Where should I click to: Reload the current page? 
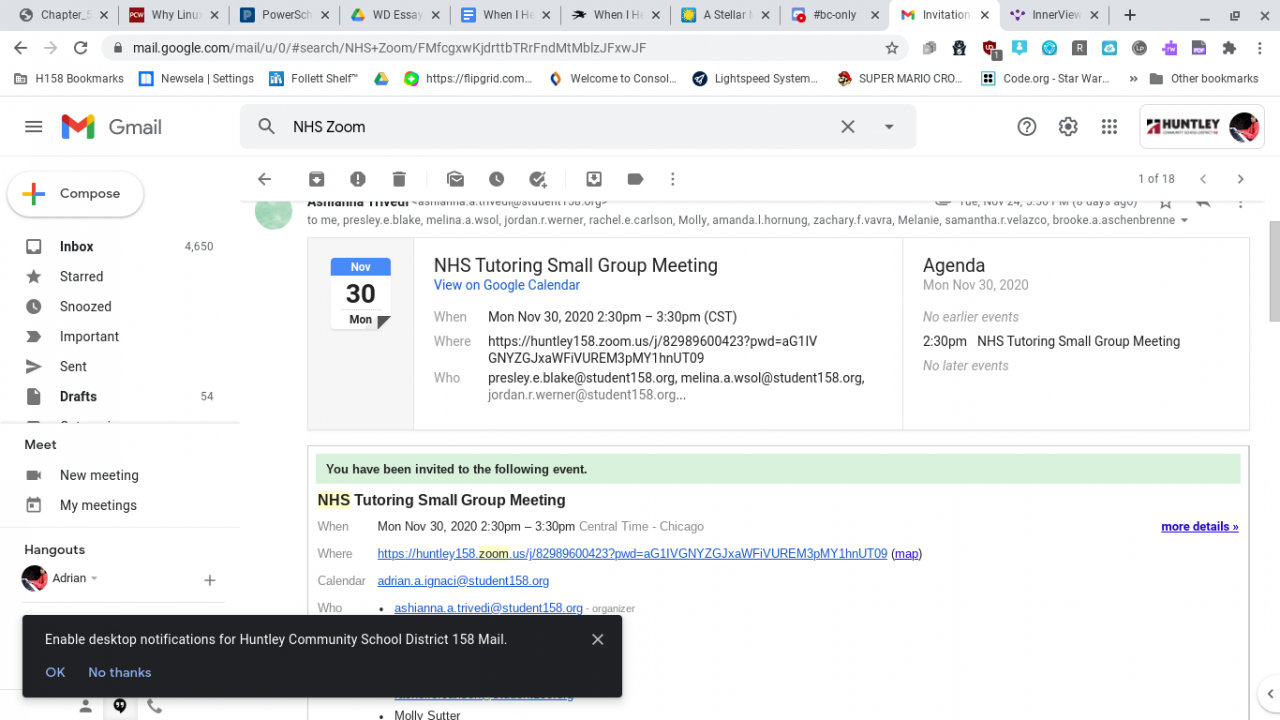coord(81,48)
